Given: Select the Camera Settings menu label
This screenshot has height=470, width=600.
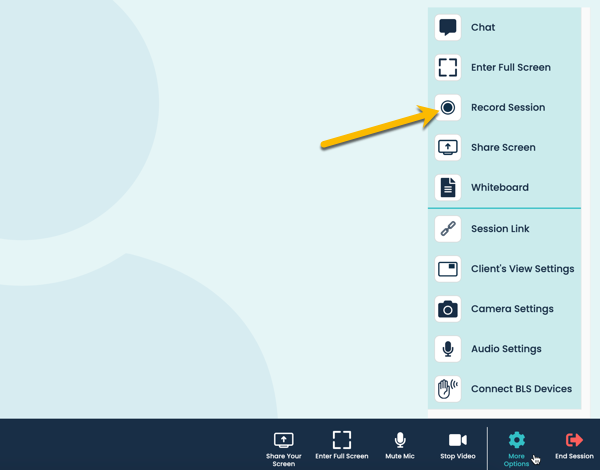Looking at the screenshot, I should (x=512, y=309).
